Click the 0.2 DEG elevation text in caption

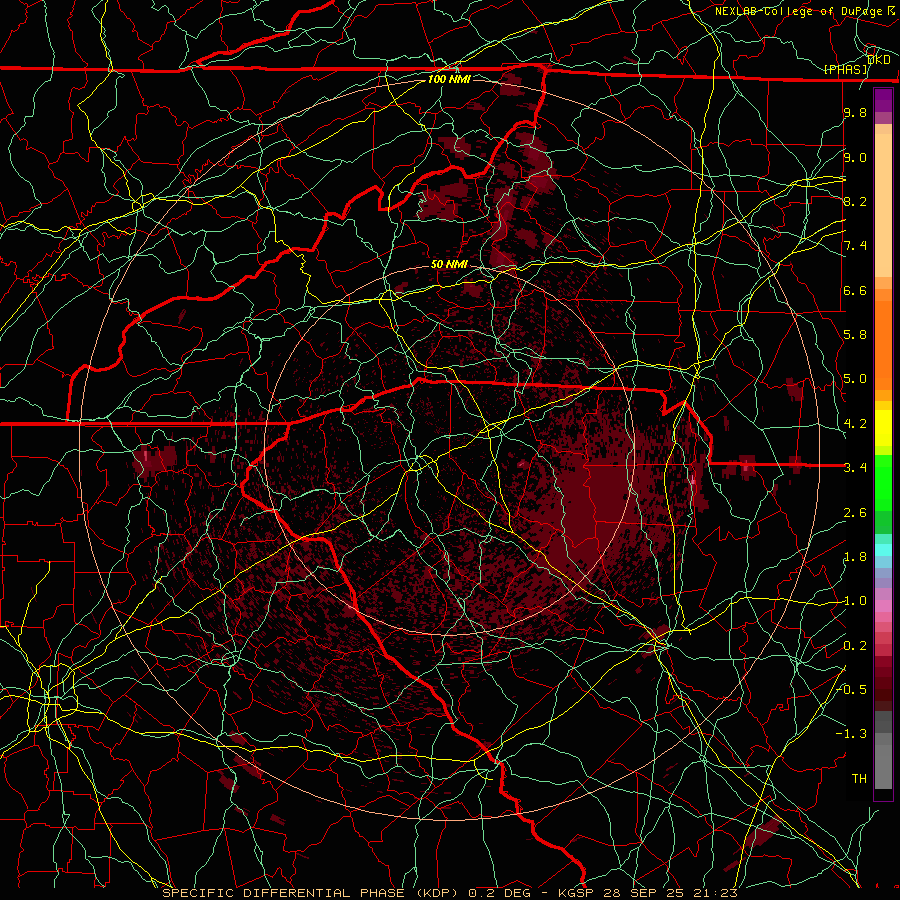point(499,893)
